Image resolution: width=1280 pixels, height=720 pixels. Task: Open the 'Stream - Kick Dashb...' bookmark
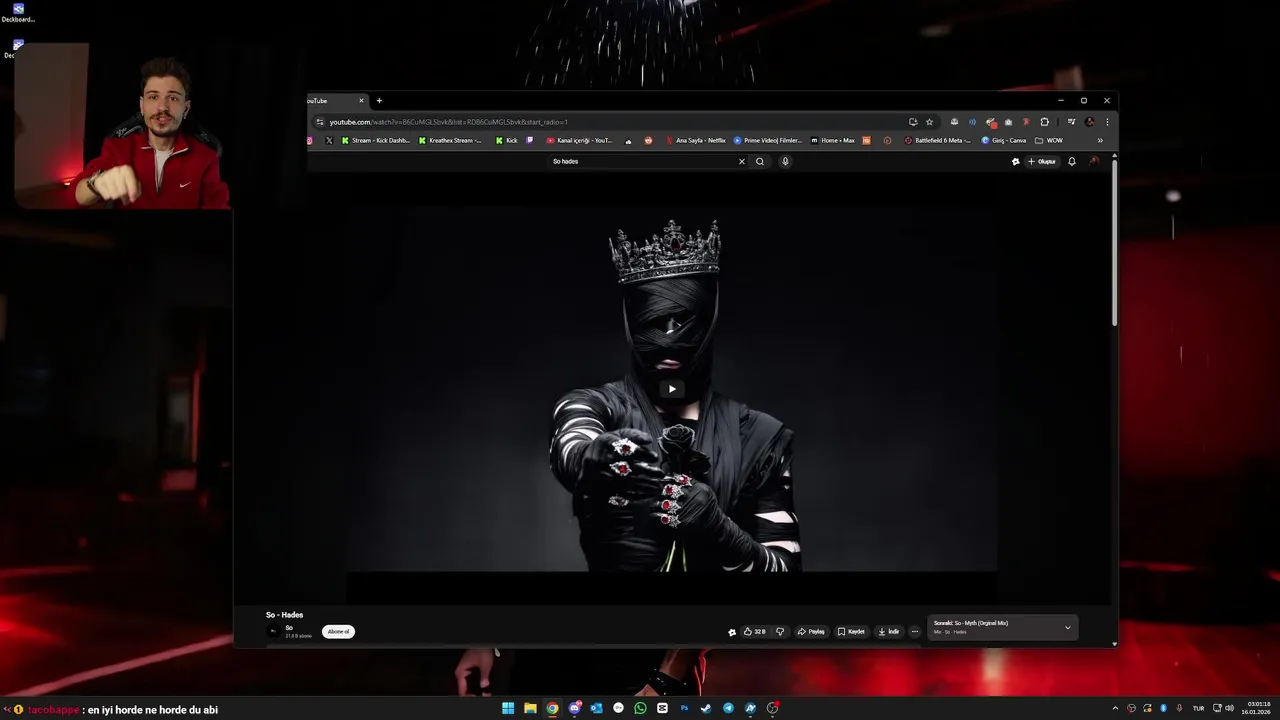tap(375, 141)
